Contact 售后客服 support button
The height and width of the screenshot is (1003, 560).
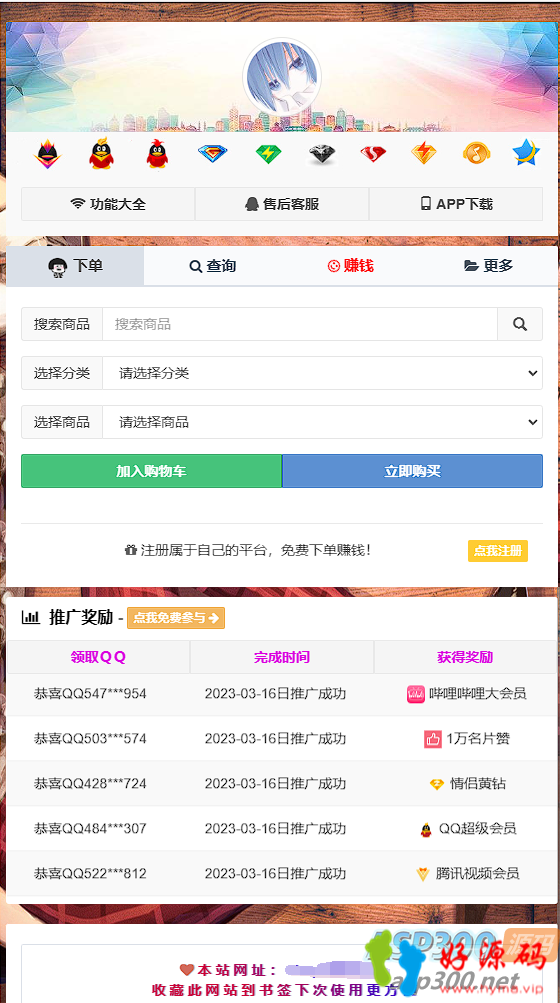pos(282,204)
